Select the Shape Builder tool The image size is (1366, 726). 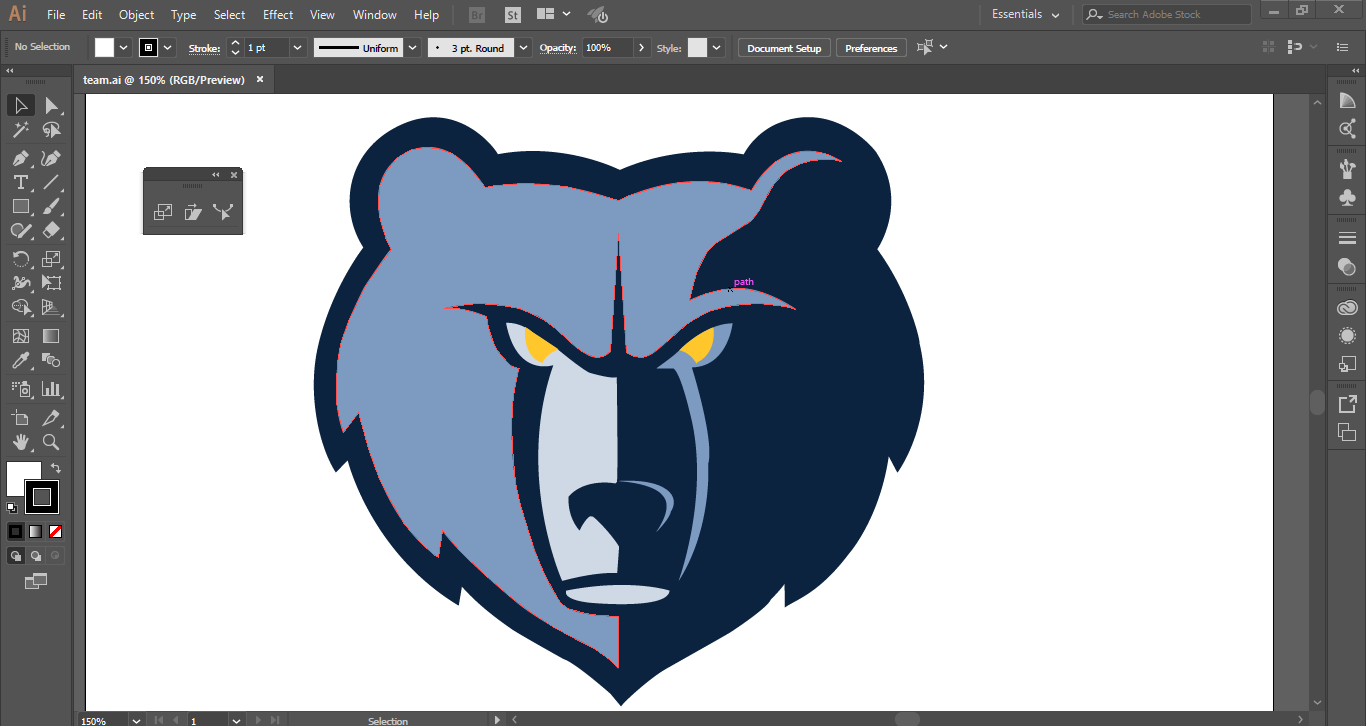[x=20, y=307]
